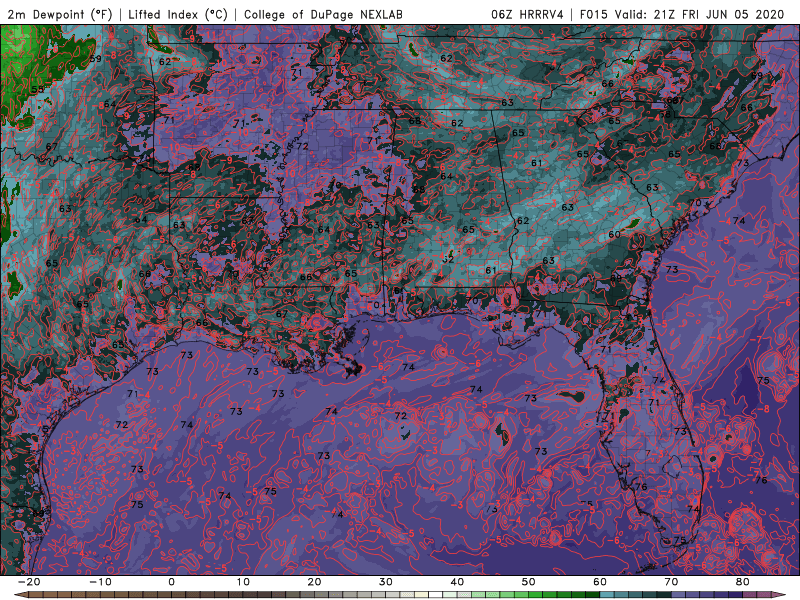800x600 pixels.
Task: Click the 0 label on the color scale
Action: (171, 582)
